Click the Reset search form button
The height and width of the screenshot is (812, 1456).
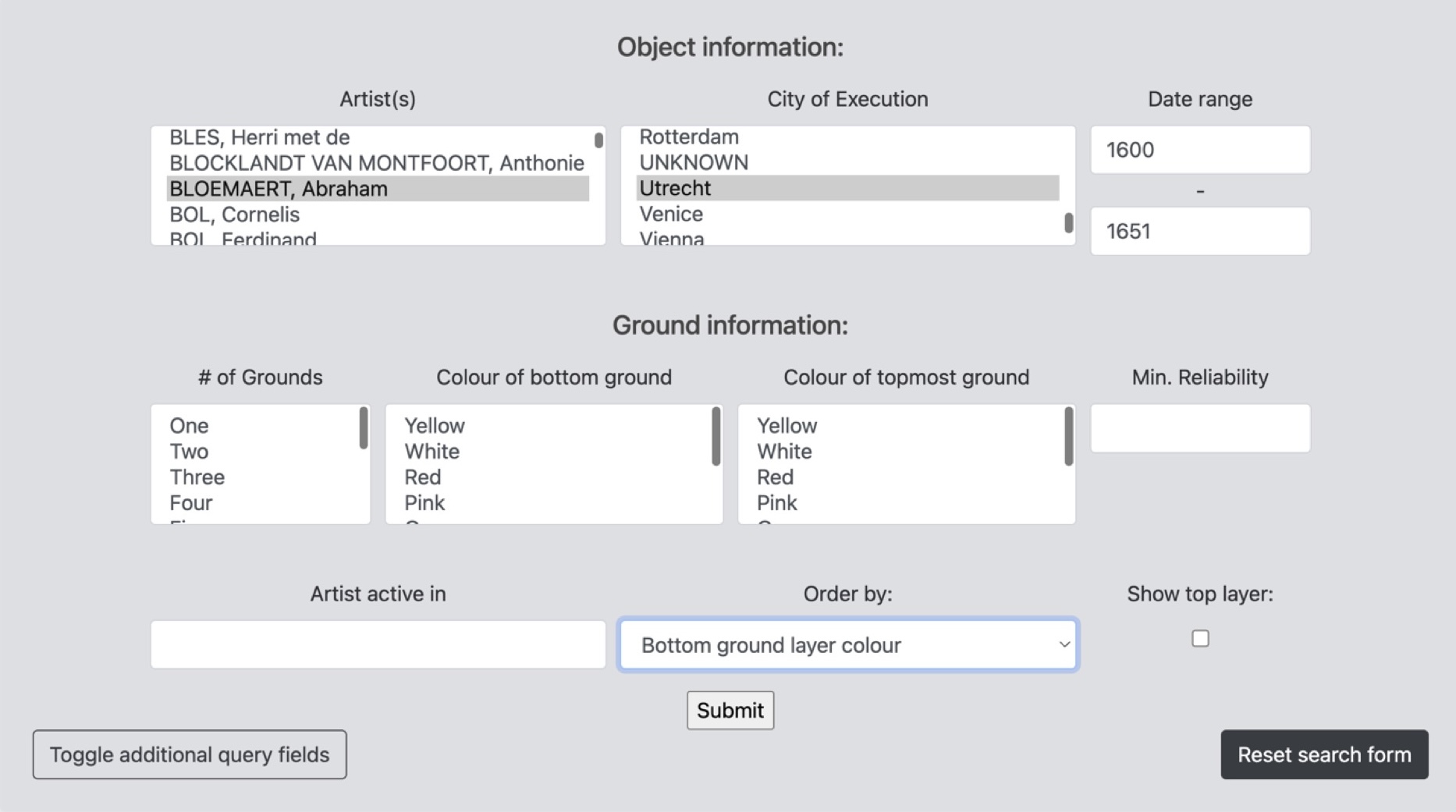1323,754
